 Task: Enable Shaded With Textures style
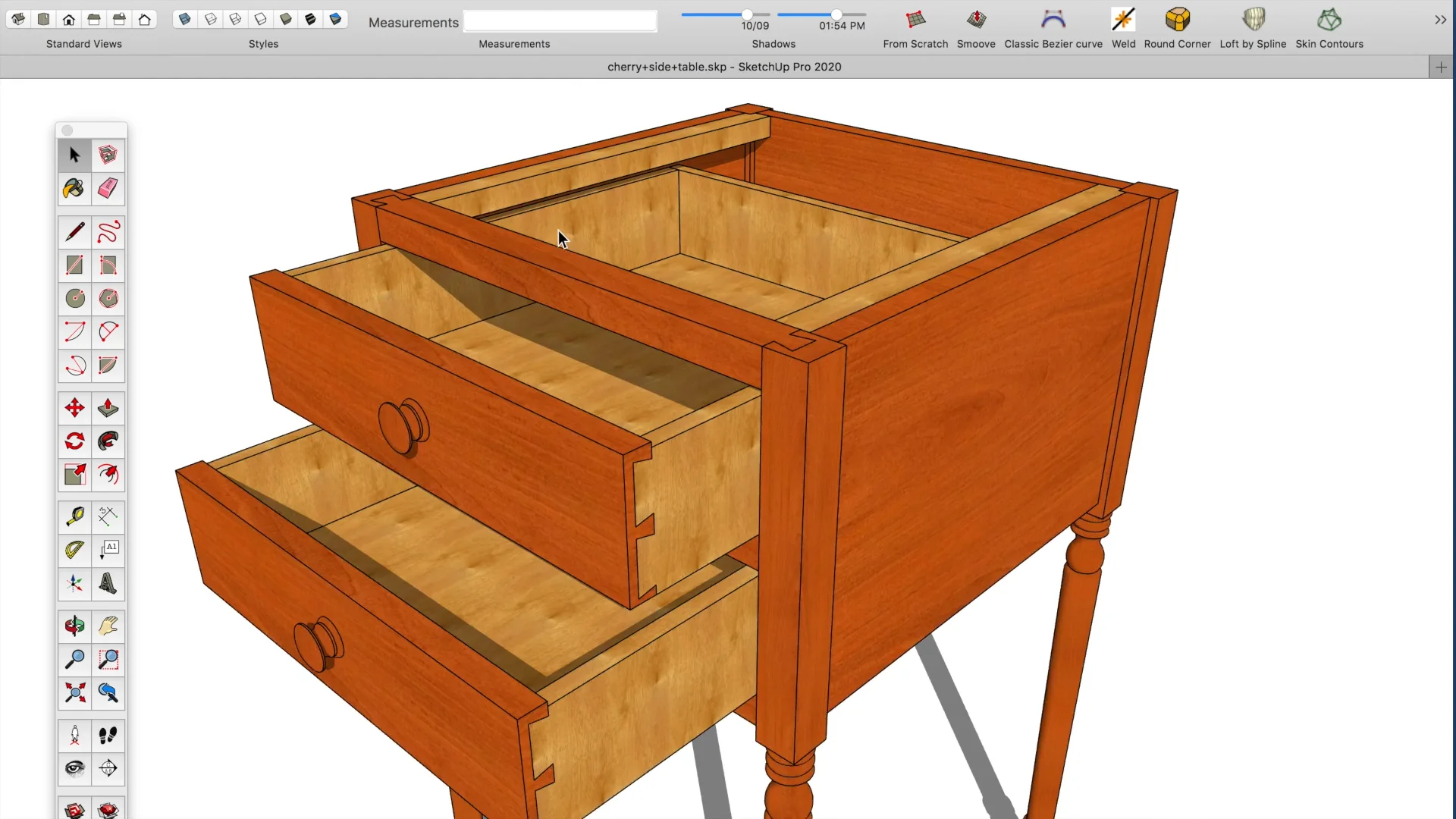pyautogui.click(x=310, y=19)
